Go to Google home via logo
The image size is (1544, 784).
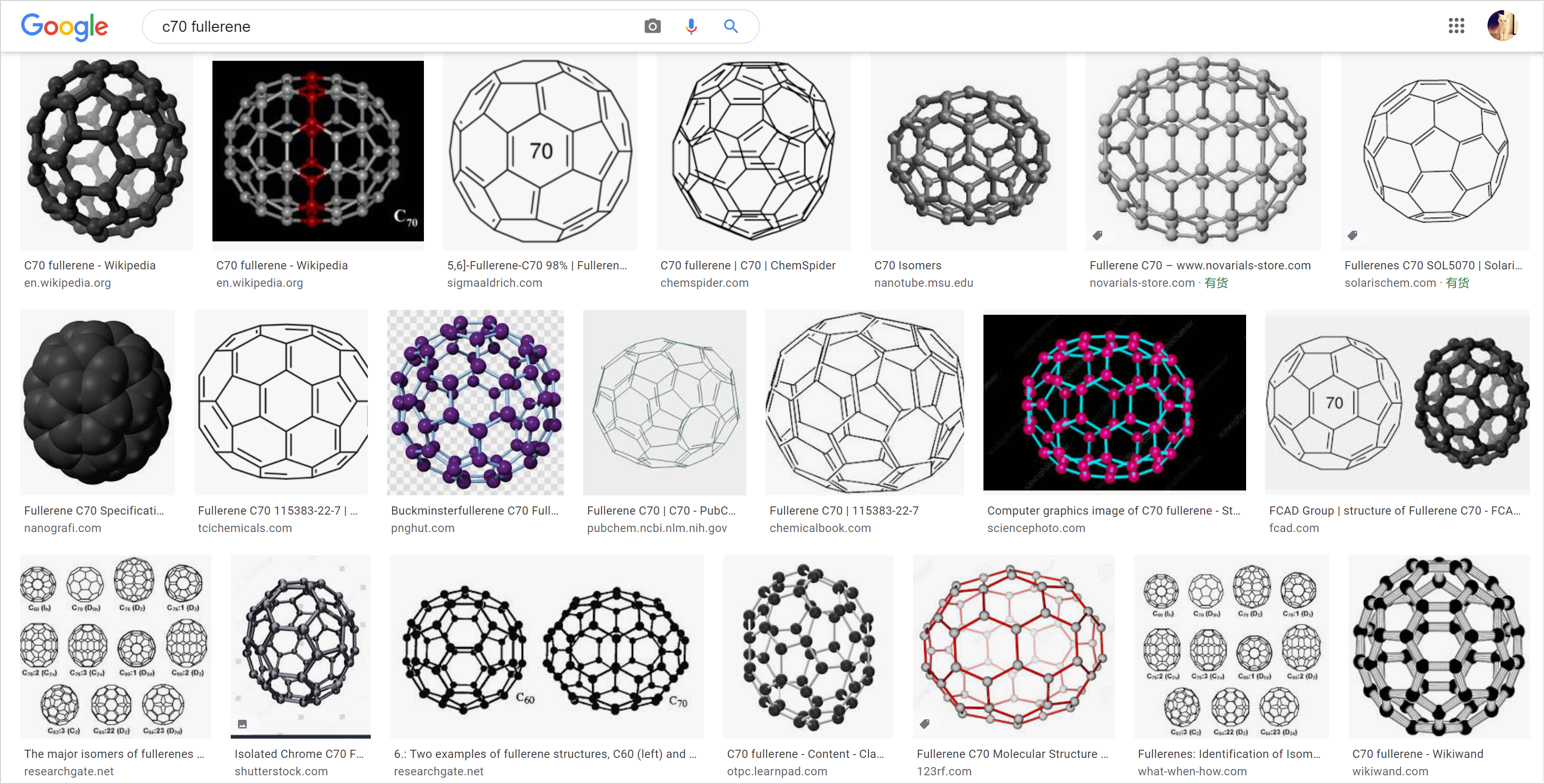coord(65,27)
